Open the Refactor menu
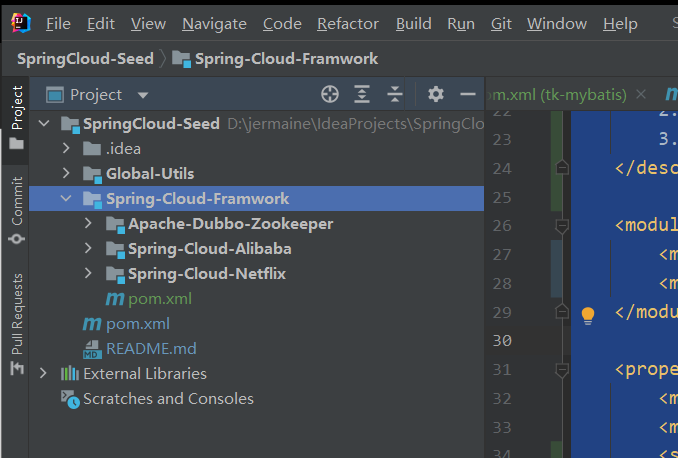The height and width of the screenshot is (458, 678). (348, 24)
